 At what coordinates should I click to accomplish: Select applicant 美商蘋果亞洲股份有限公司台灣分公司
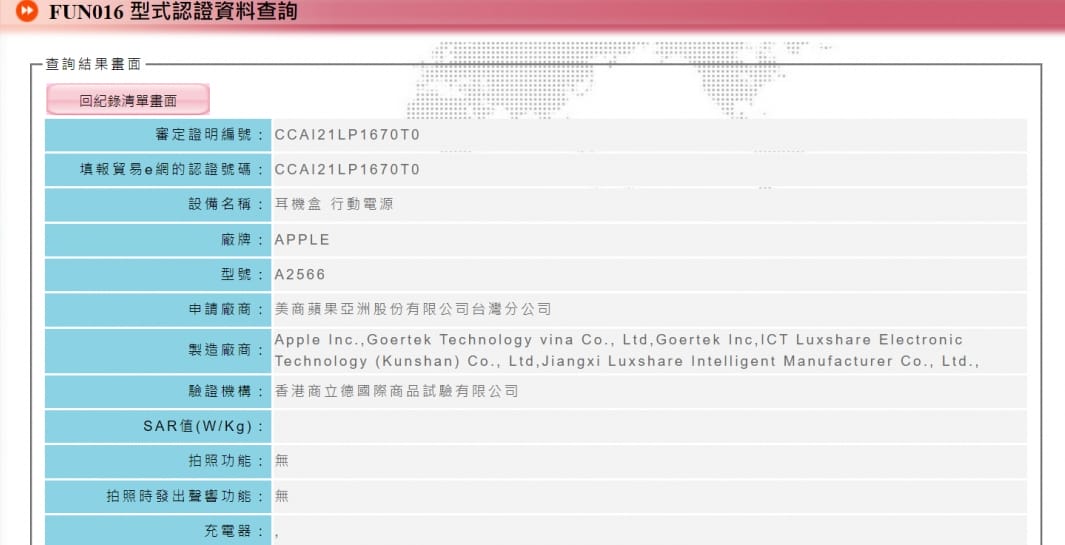(413, 309)
